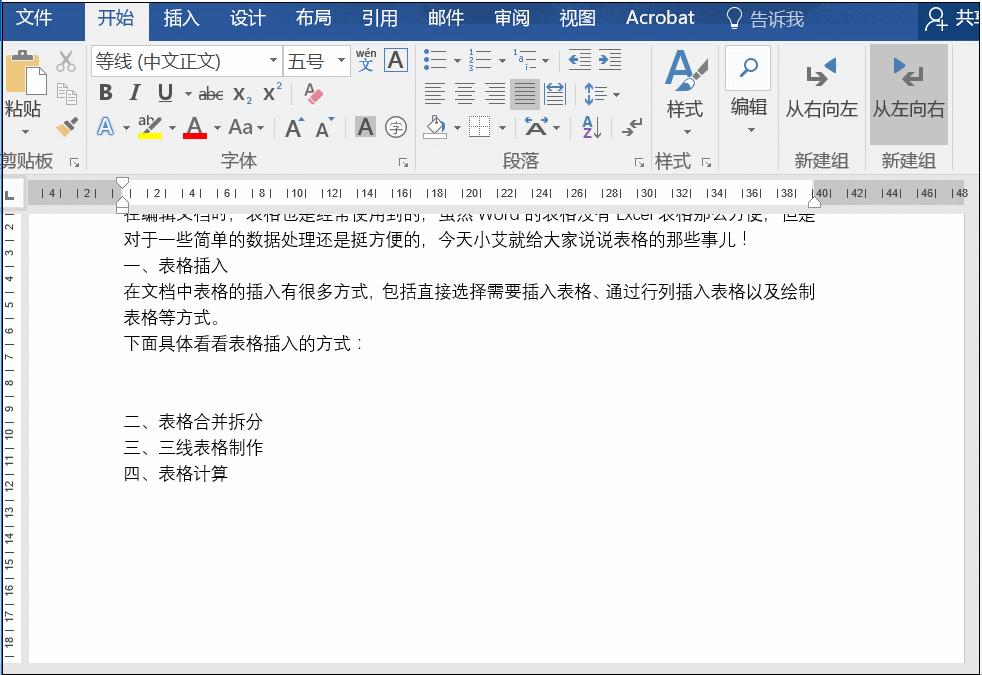Apply bold formatting with the B icon
982x675 pixels.
(105, 92)
